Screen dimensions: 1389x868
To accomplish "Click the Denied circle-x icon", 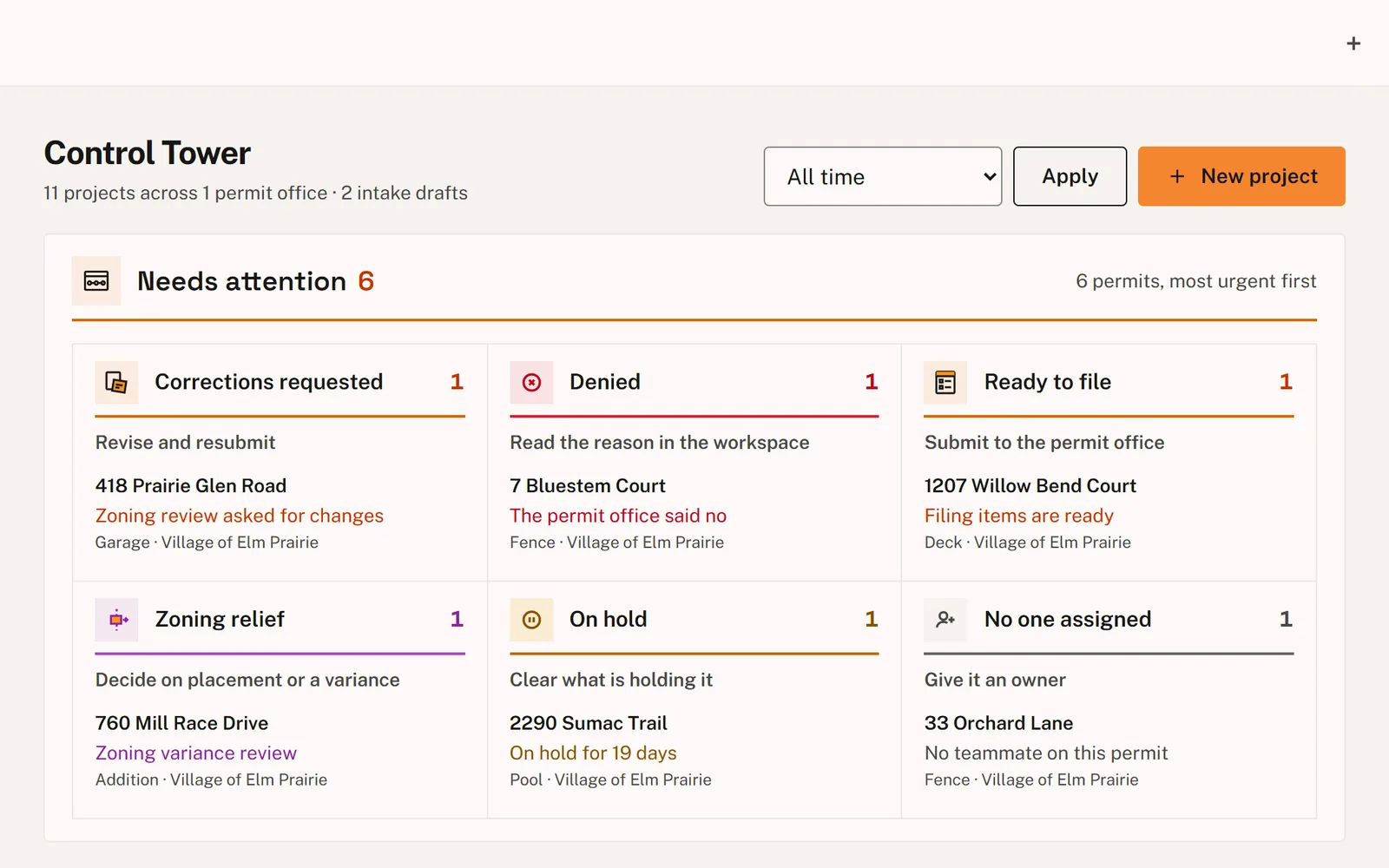I will pyautogui.click(x=531, y=382).
